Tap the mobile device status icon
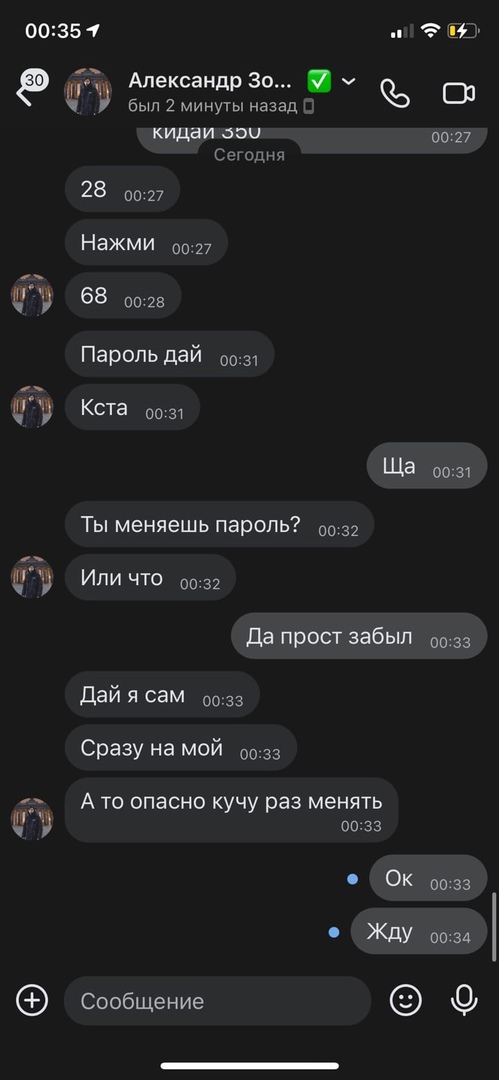The width and height of the screenshot is (499, 1080). pyautogui.click(x=309, y=106)
